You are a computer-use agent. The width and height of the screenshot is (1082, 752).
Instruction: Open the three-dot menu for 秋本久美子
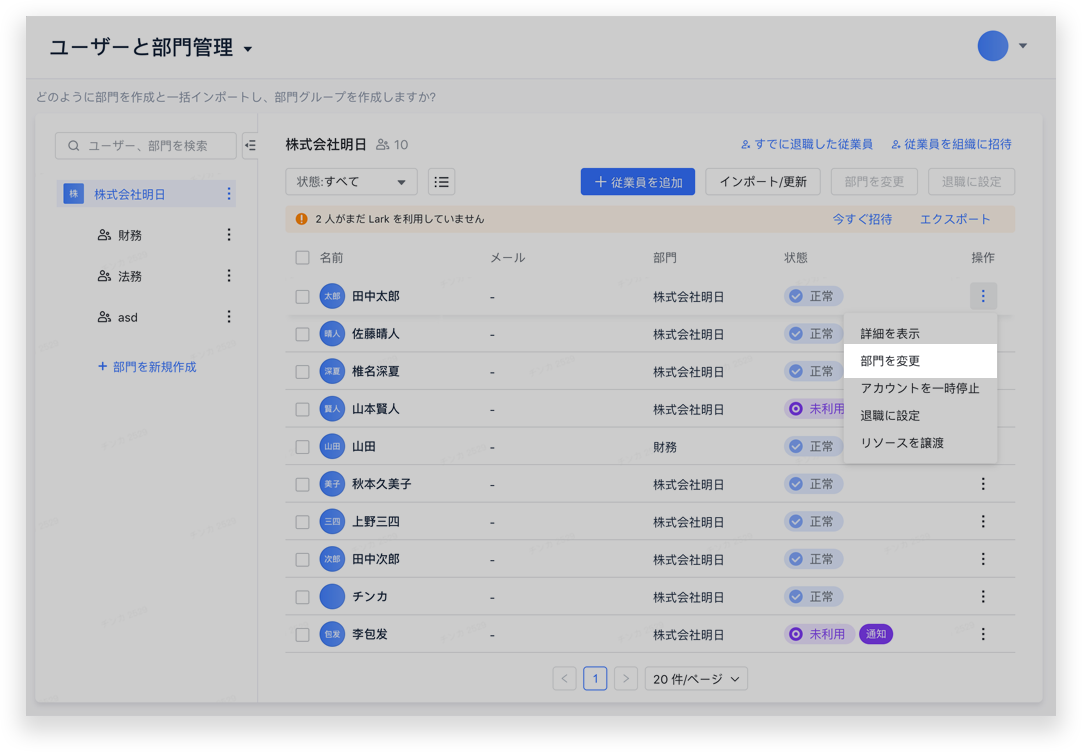[983, 484]
